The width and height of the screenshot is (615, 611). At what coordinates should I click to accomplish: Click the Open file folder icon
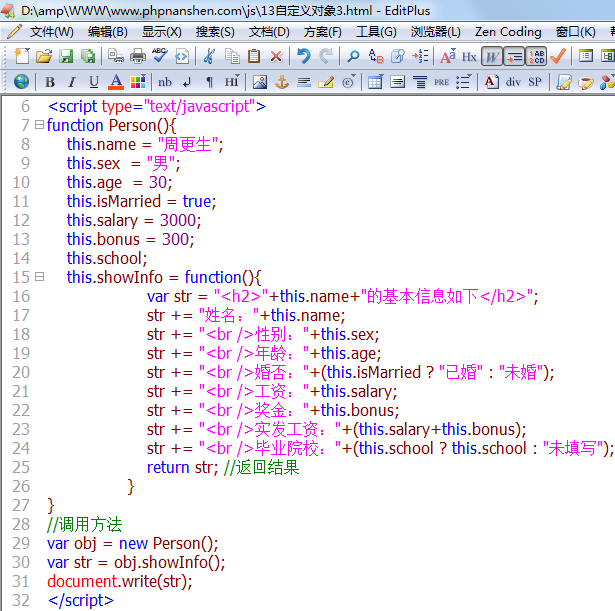[x=44, y=56]
